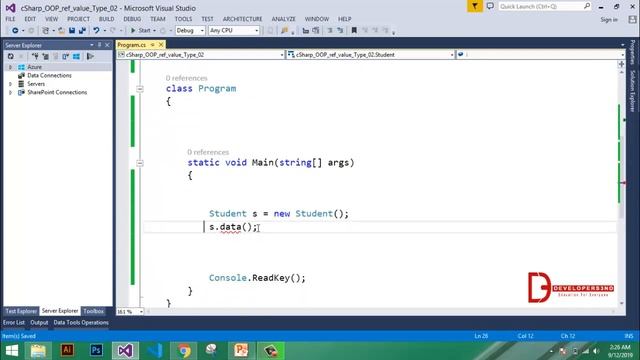Expand the Azure tree node
640x360 pixels.
click(10, 67)
